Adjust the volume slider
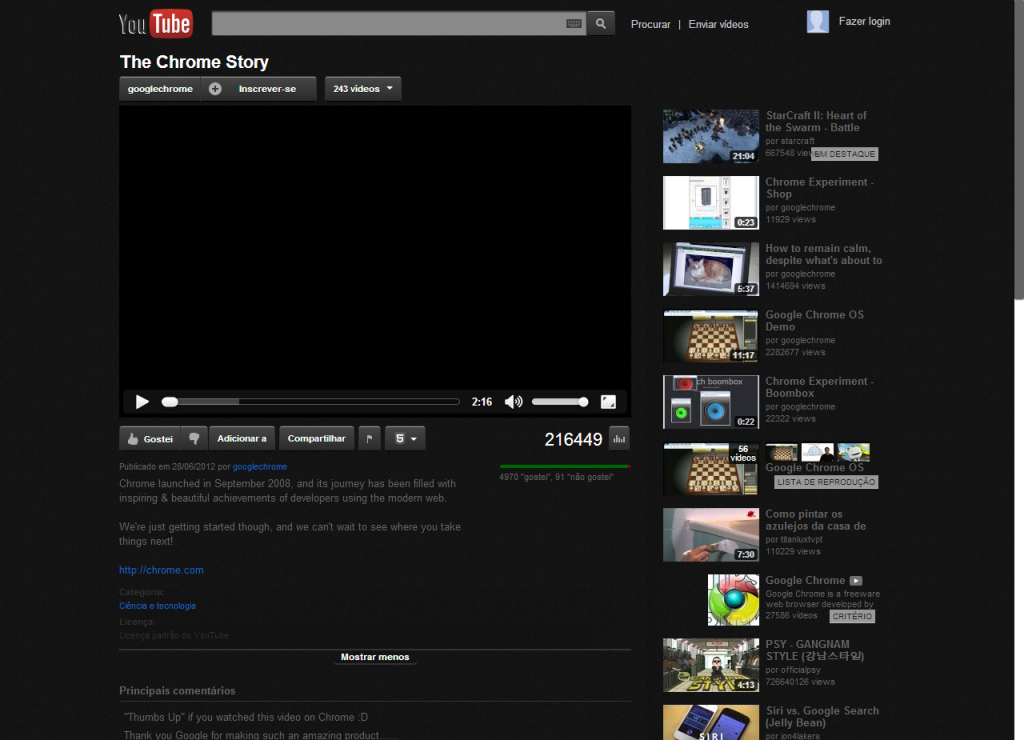1024x740 pixels. 560,402
